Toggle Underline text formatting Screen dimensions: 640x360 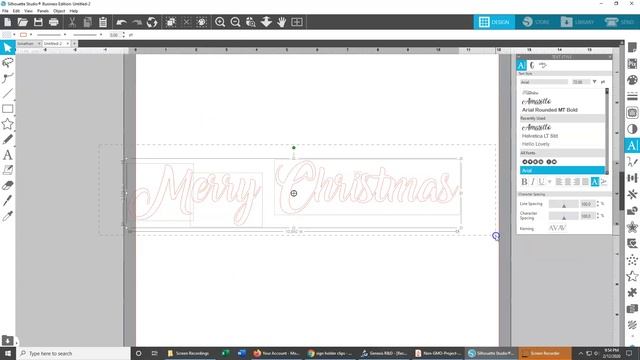541,182
